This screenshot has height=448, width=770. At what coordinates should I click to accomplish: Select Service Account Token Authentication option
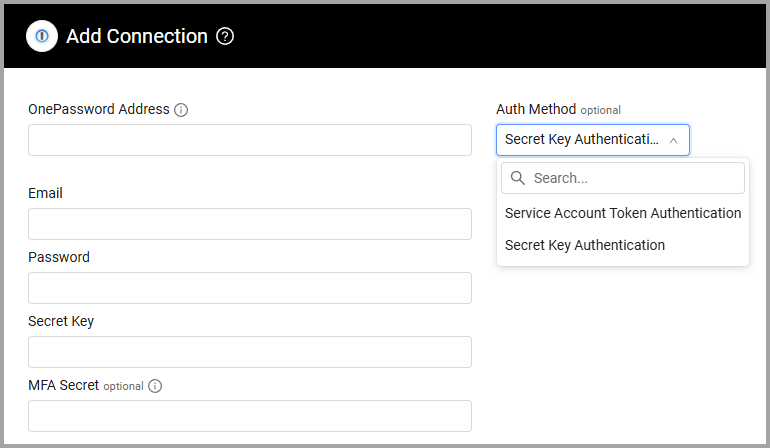622,213
